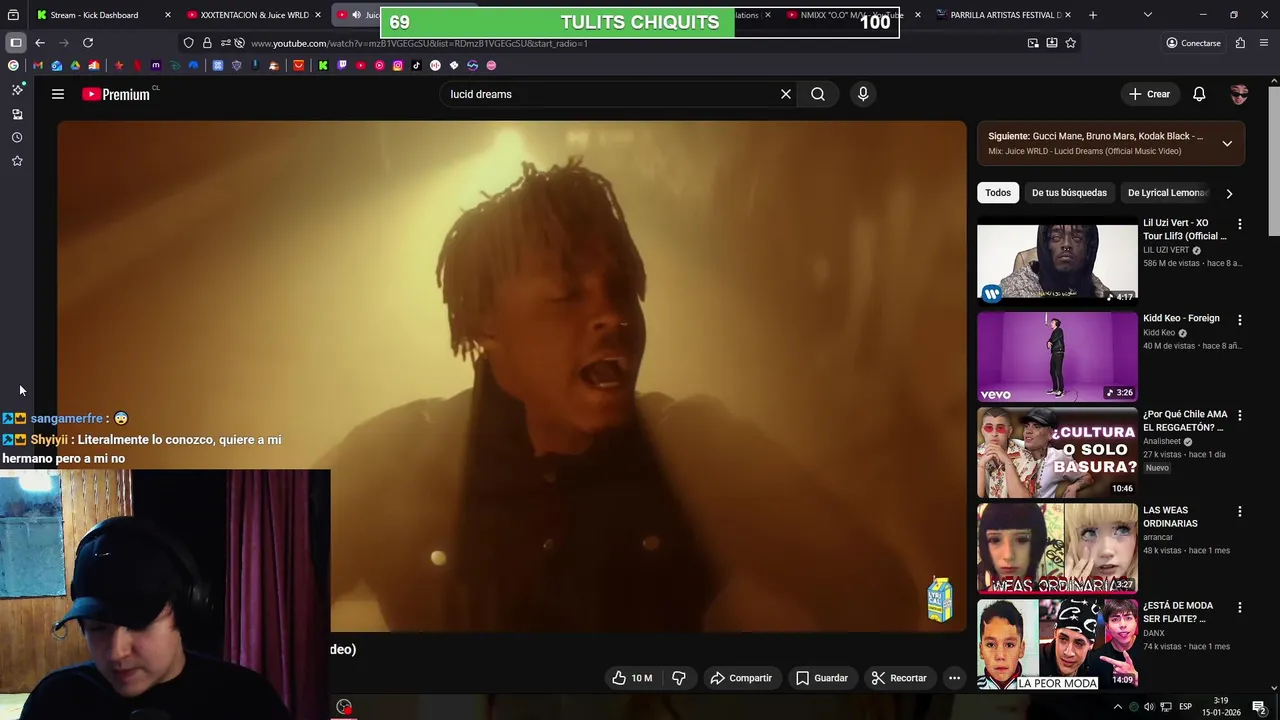1280x720 pixels.
Task: Show hidden system tray icons chevron
Action: (1118, 707)
